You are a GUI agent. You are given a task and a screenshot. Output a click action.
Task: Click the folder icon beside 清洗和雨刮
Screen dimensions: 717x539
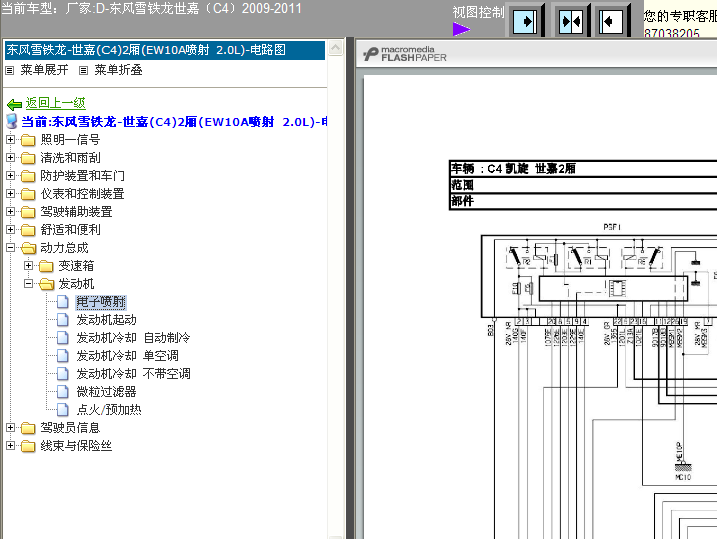click(x=28, y=158)
